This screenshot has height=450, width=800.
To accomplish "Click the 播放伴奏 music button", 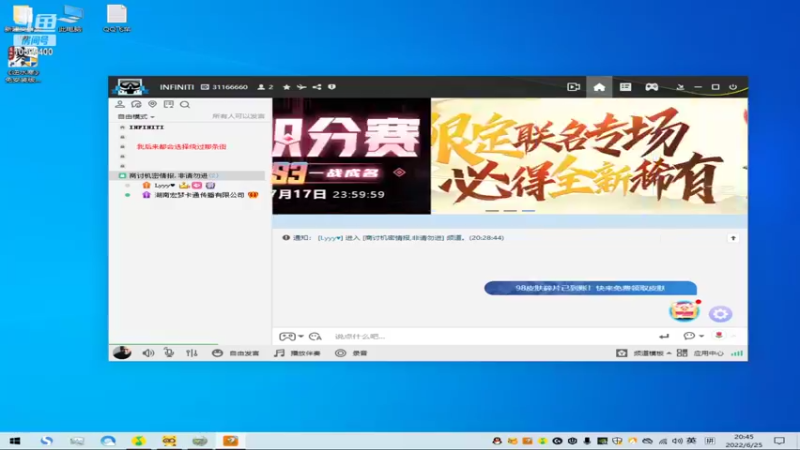I will [297, 353].
